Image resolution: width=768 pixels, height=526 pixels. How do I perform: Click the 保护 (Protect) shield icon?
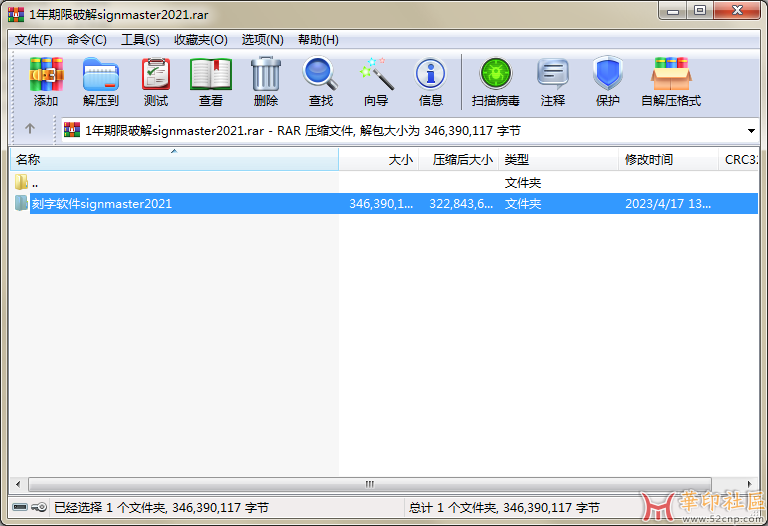point(607,74)
